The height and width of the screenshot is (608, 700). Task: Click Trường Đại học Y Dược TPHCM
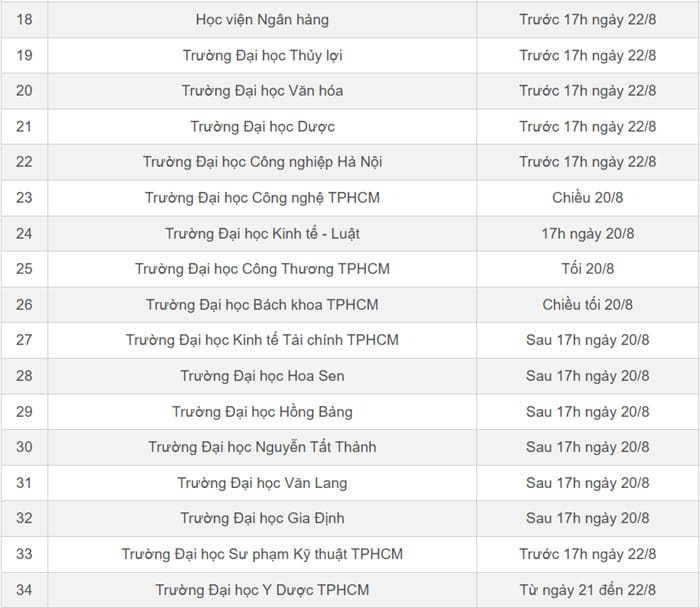(262, 590)
